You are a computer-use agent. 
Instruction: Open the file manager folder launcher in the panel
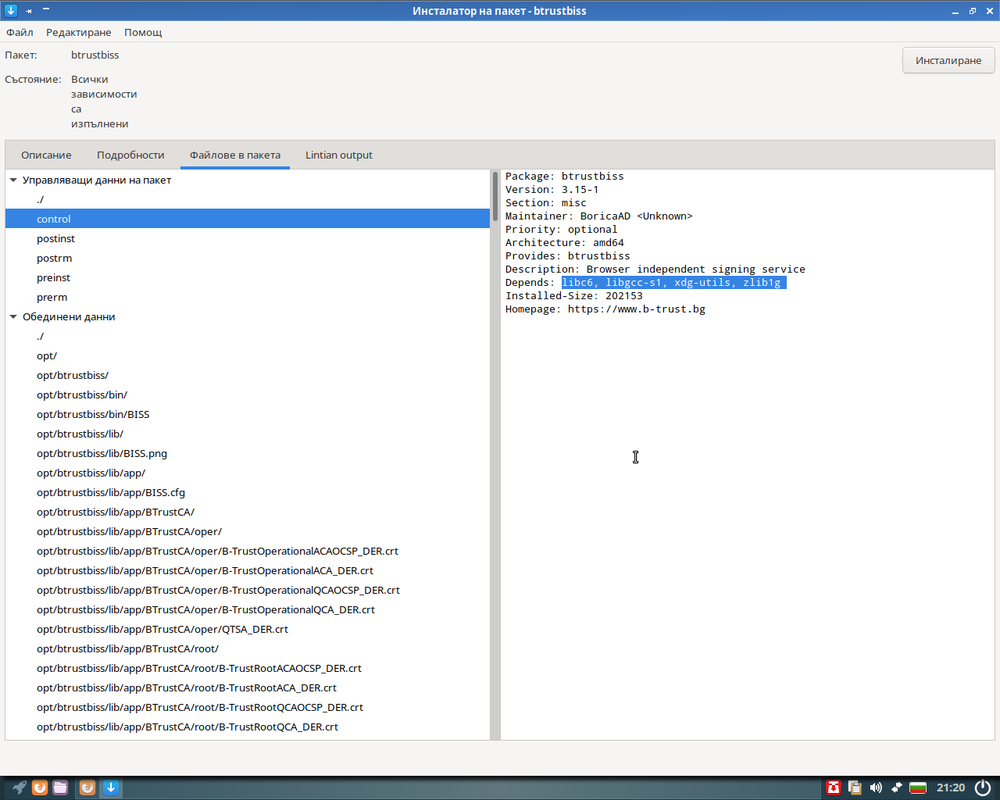[x=60, y=787]
